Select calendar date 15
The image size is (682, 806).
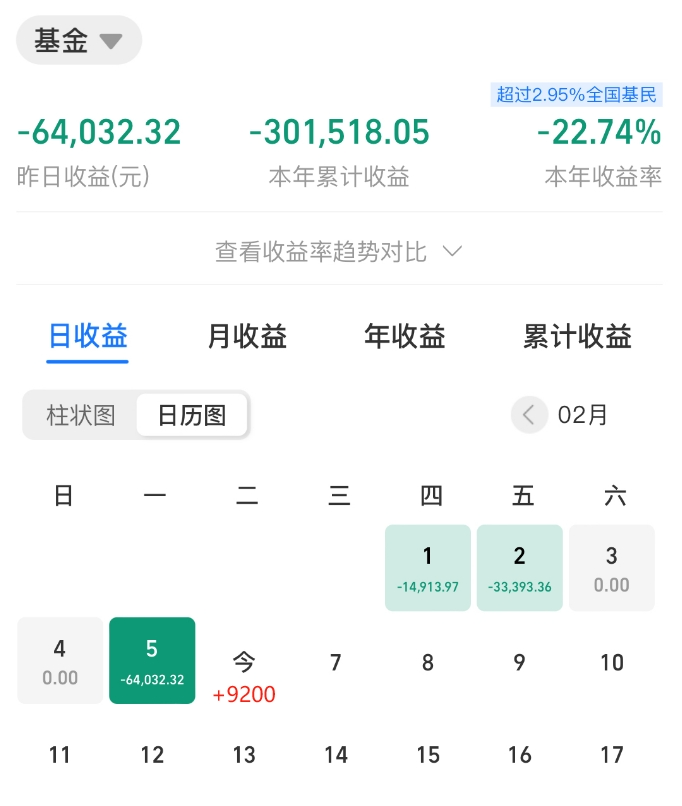tap(428, 755)
